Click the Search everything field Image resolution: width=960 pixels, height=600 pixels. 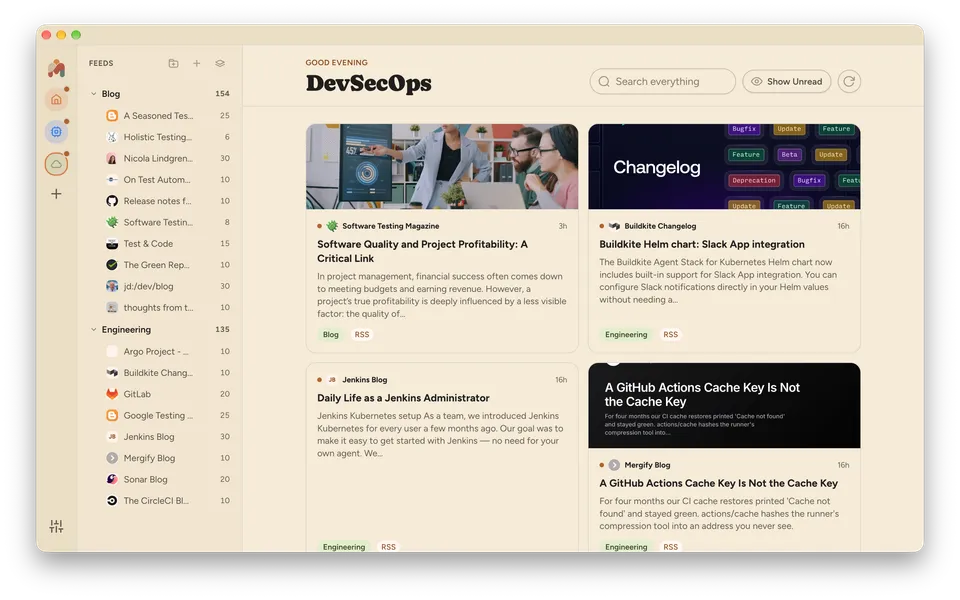tap(662, 81)
